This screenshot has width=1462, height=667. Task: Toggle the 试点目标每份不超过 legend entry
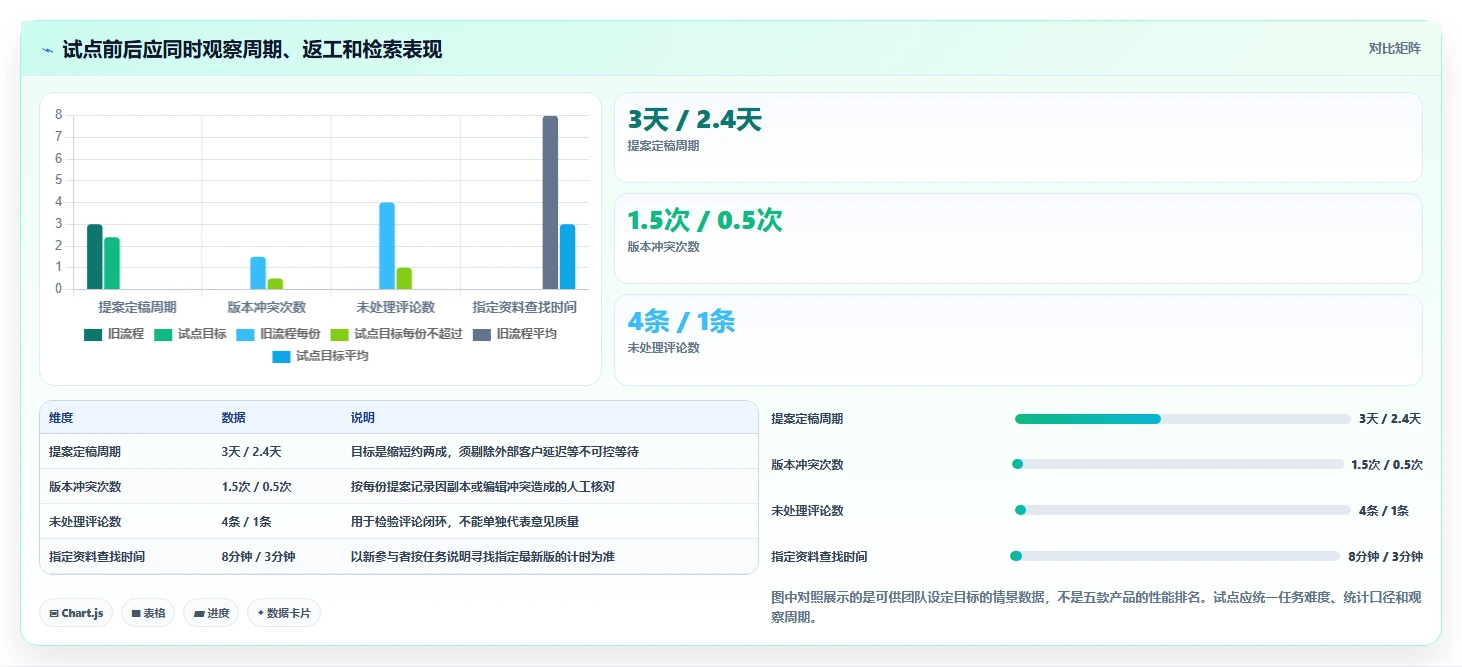pos(396,334)
